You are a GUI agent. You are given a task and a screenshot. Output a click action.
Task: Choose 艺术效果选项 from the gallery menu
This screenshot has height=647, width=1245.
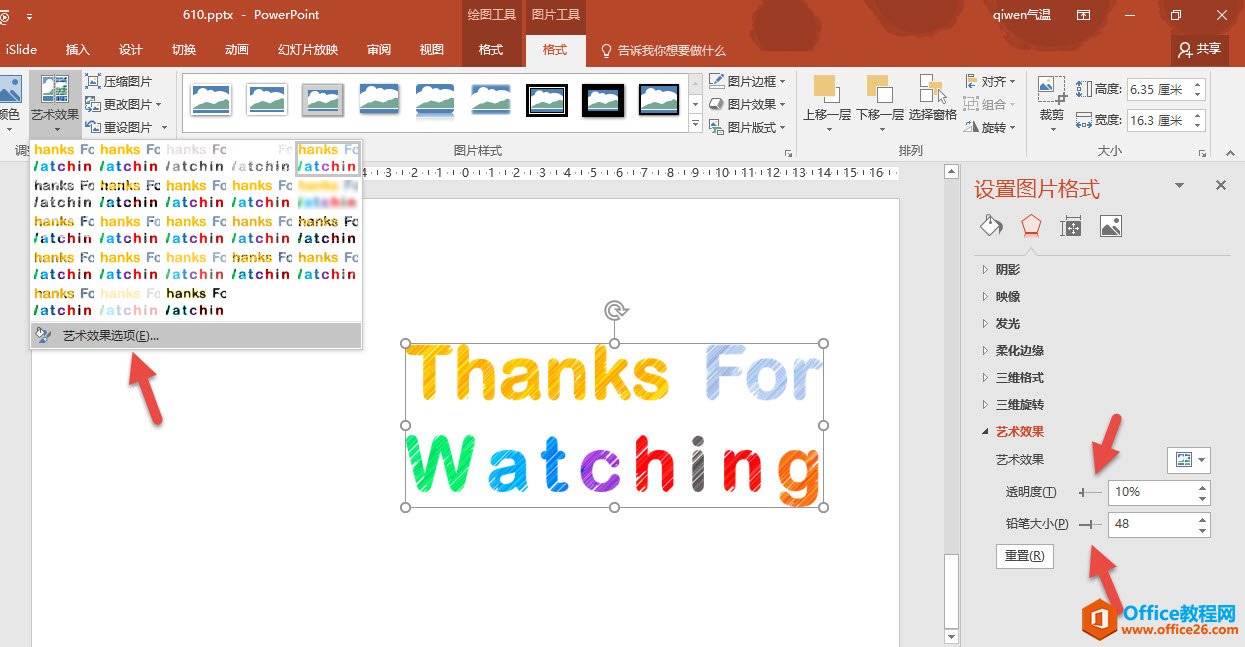[110, 336]
